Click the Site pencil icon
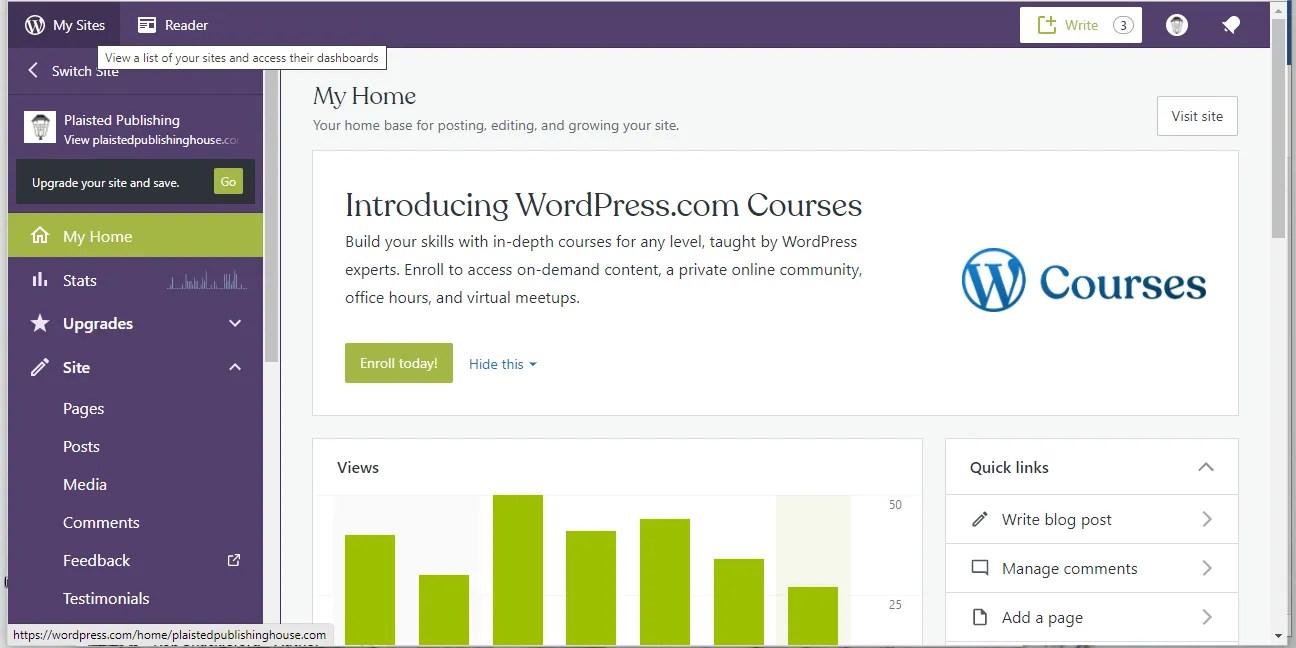This screenshot has height=648, width=1296. click(40, 367)
